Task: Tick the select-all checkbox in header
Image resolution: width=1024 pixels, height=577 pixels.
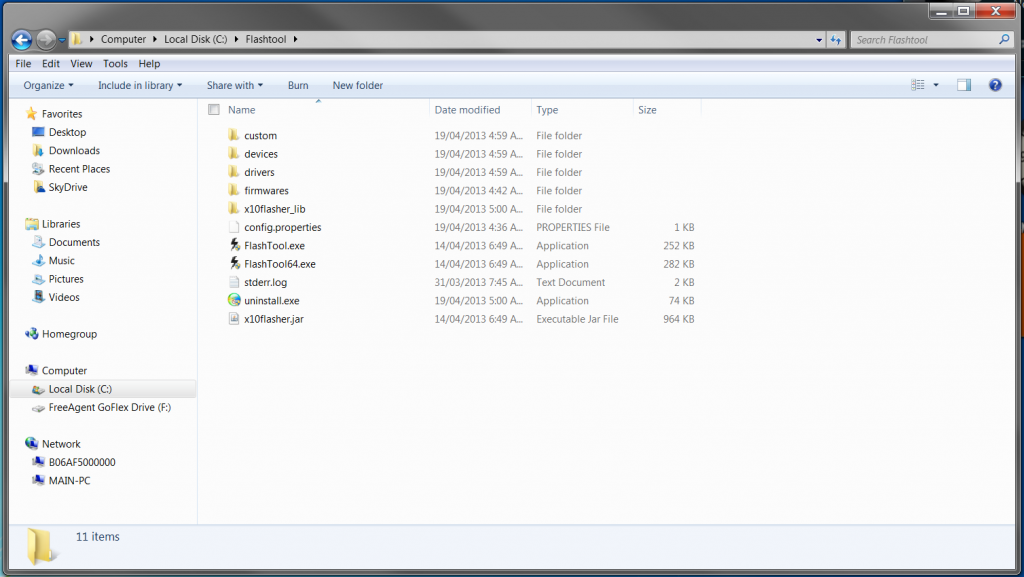Action: [x=214, y=109]
